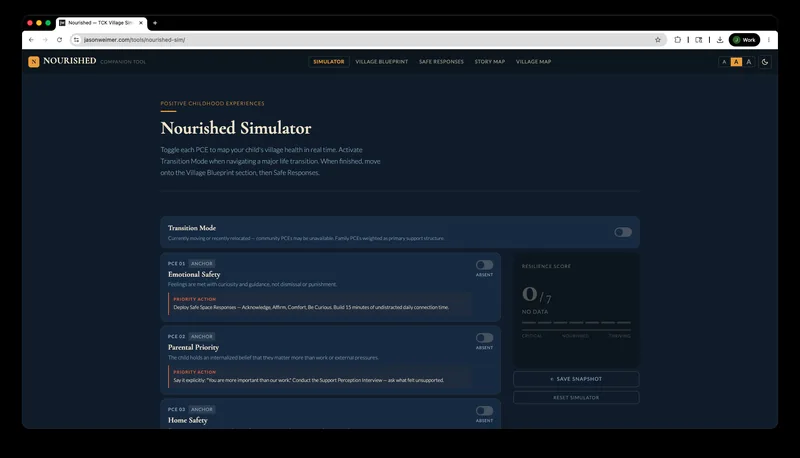Click the Resilience Score label
This screenshot has width=800, height=458.
coord(546,266)
